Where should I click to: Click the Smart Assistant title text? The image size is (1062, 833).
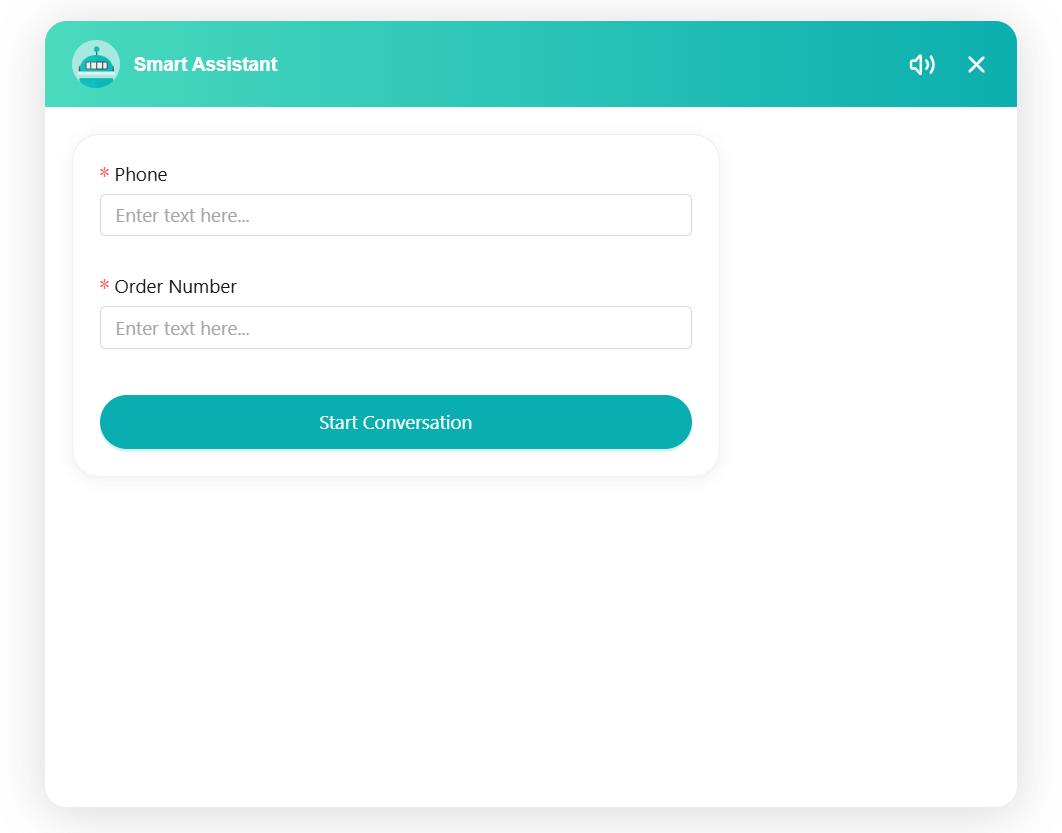(206, 65)
